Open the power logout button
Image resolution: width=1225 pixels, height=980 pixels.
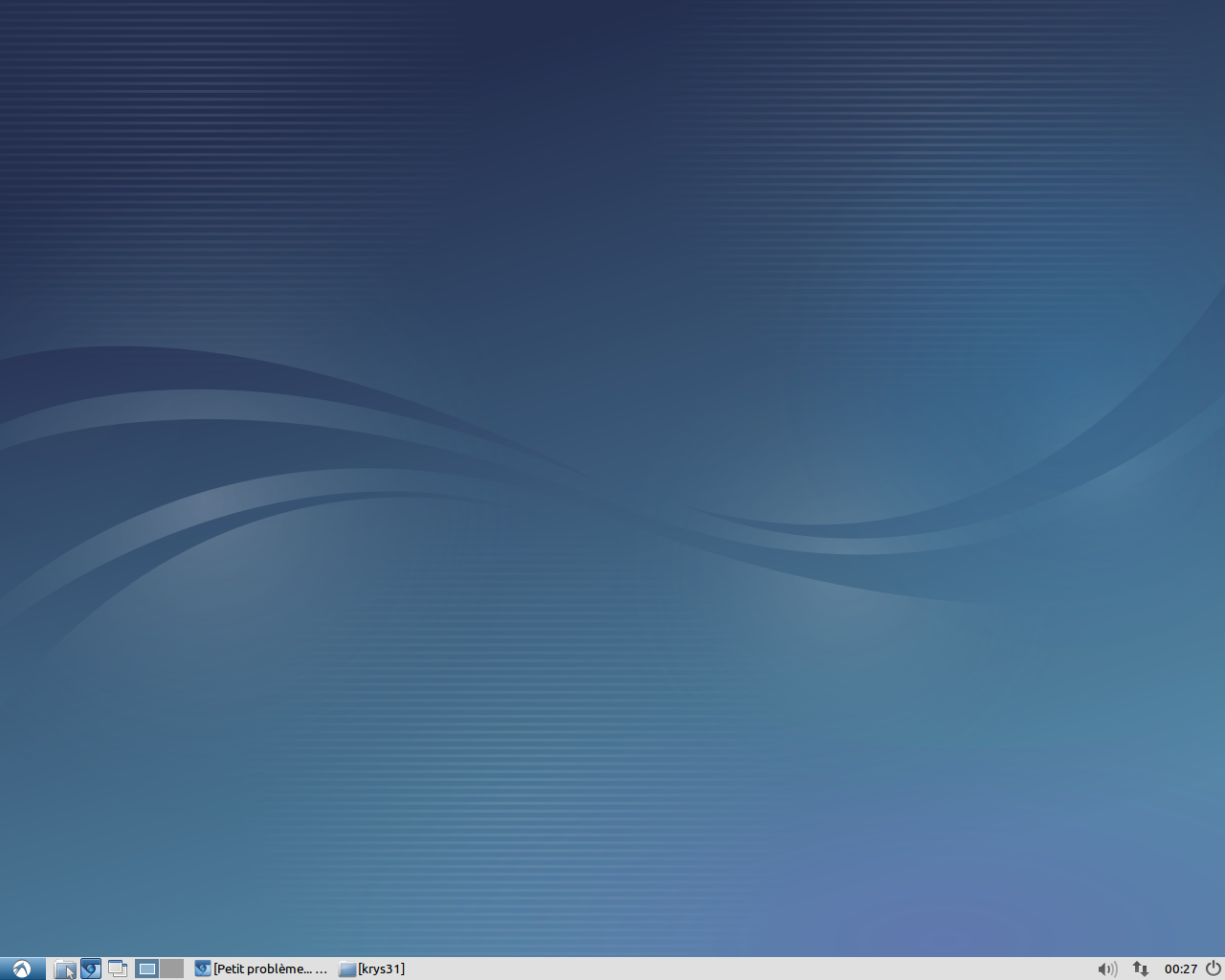click(1213, 969)
